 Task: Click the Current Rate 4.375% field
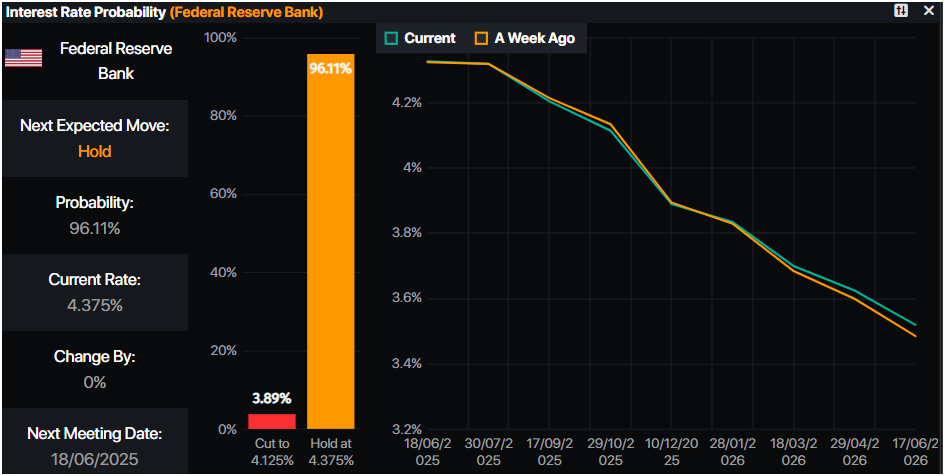tap(95, 292)
